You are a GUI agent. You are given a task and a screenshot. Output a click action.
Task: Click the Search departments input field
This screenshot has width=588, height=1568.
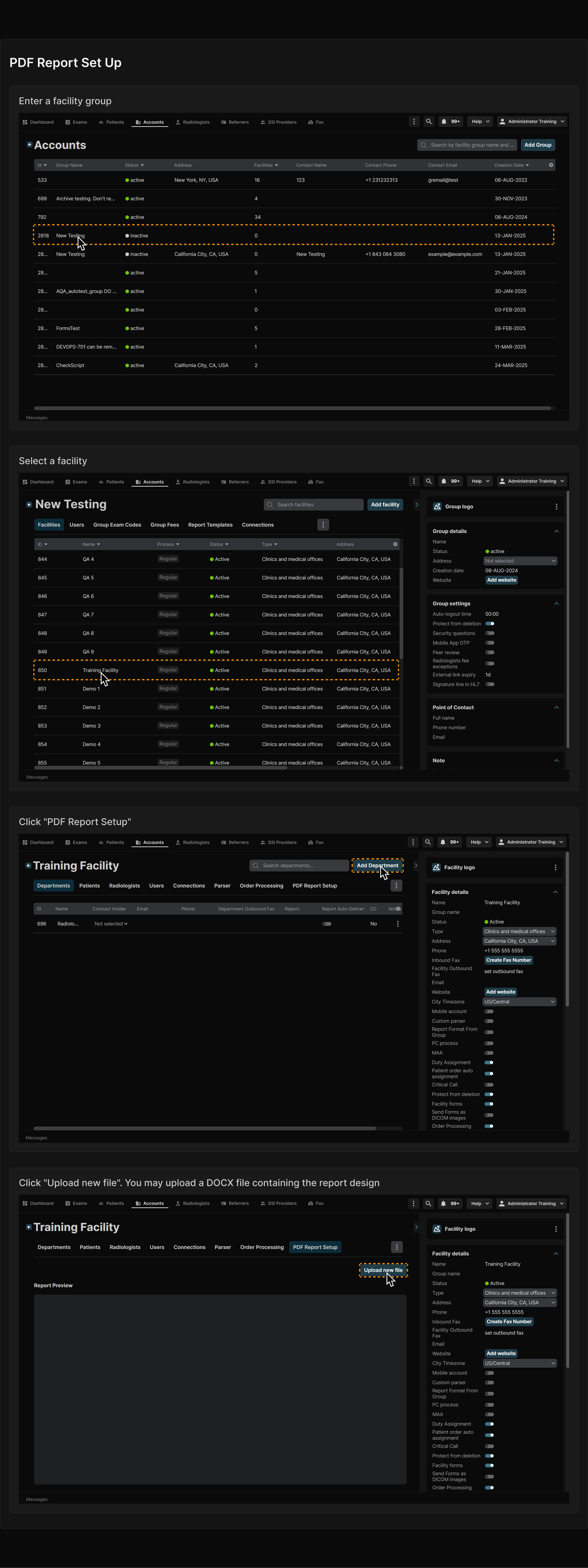pos(299,865)
